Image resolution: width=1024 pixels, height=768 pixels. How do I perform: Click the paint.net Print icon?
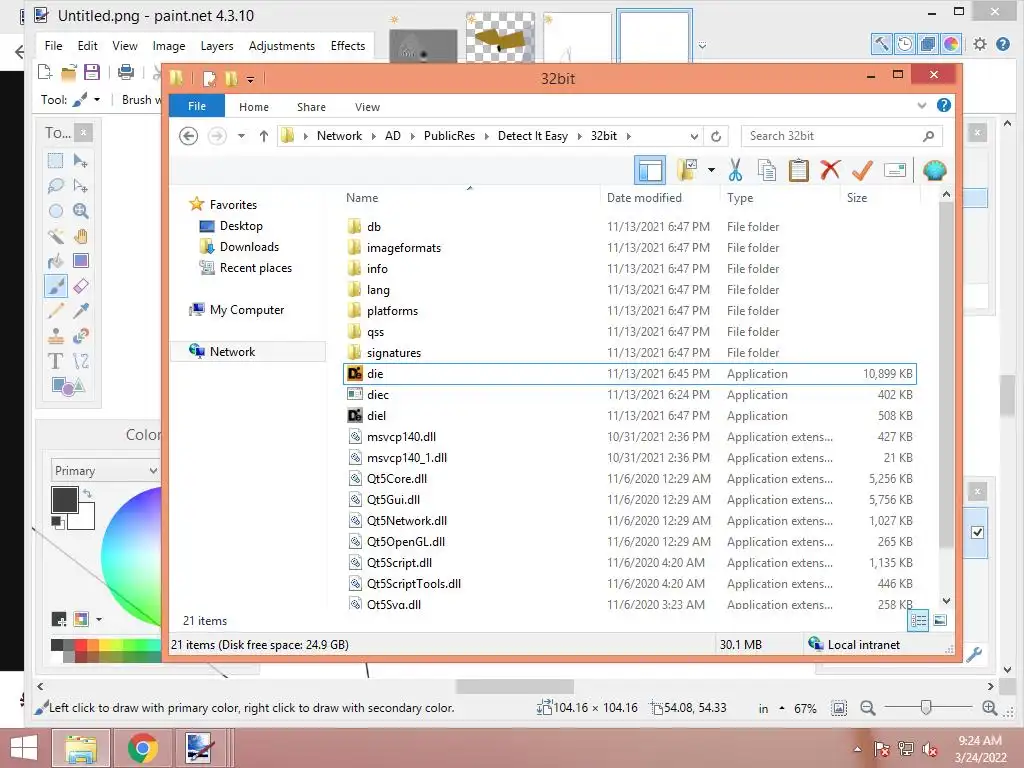coord(125,72)
